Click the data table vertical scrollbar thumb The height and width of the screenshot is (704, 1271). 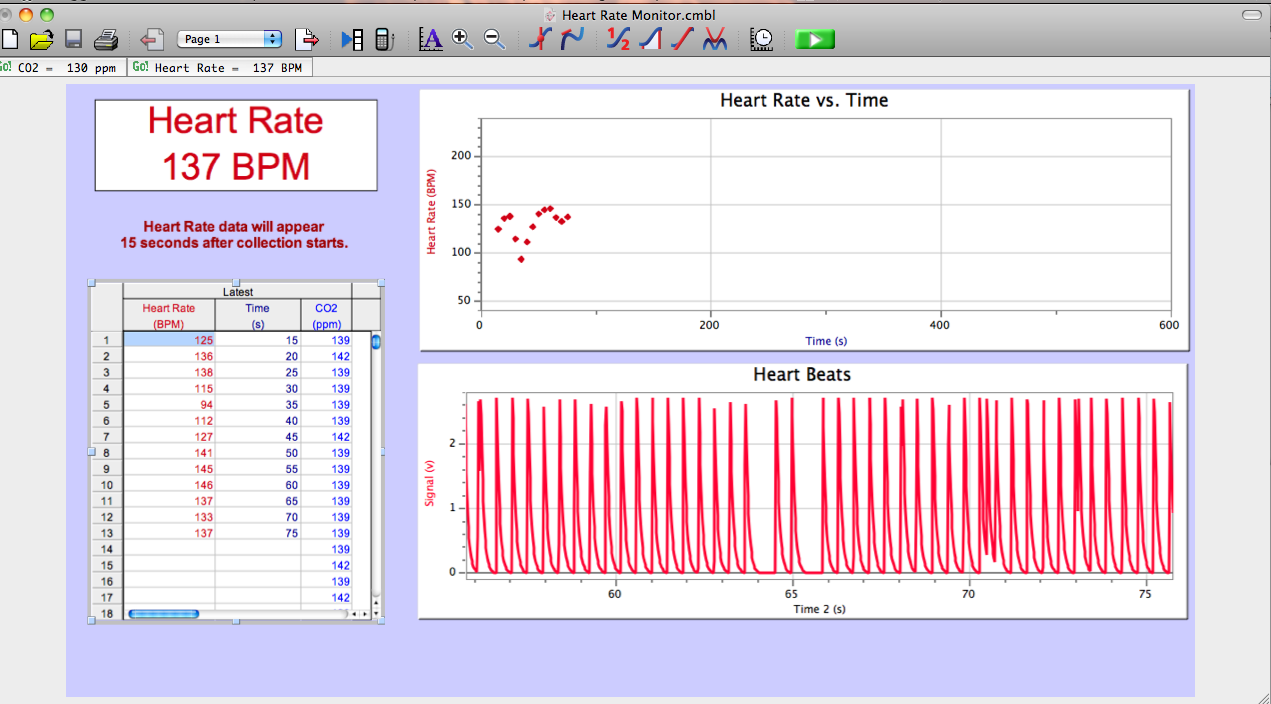click(x=376, y=342)
